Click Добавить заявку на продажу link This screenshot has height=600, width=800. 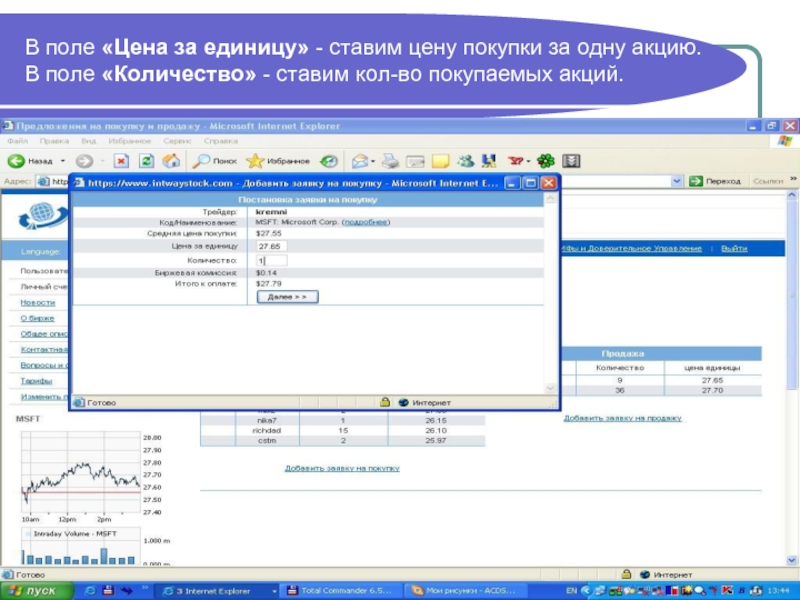(x=622, y=418)
